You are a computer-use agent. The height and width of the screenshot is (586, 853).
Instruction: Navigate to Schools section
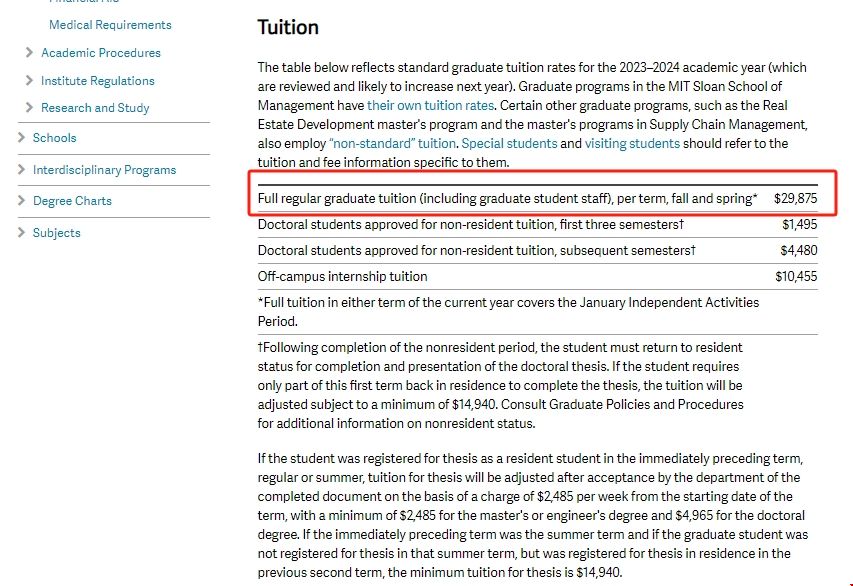click(x=55, y=138)
